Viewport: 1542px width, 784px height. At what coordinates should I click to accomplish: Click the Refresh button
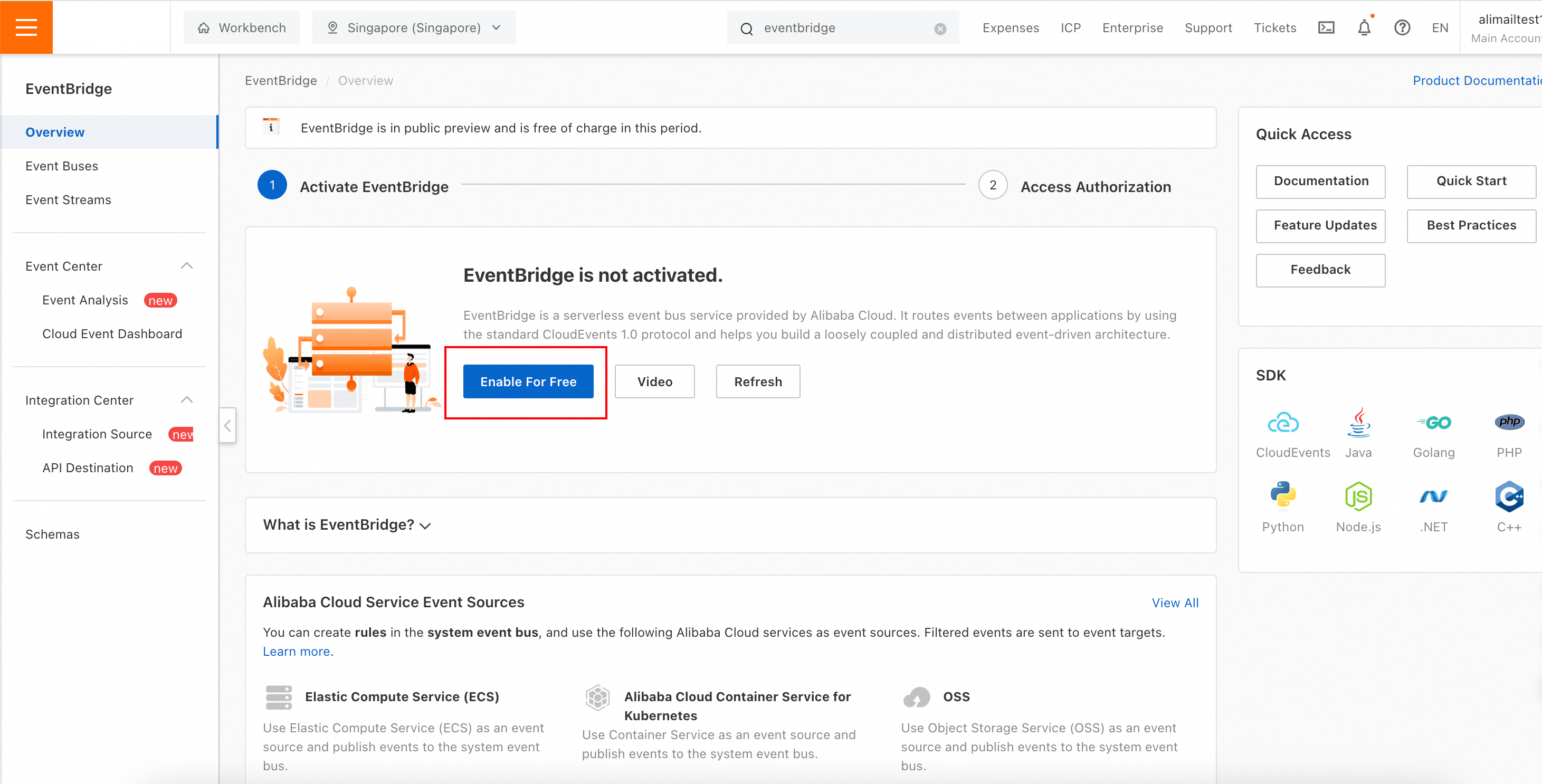pos(758,381)
